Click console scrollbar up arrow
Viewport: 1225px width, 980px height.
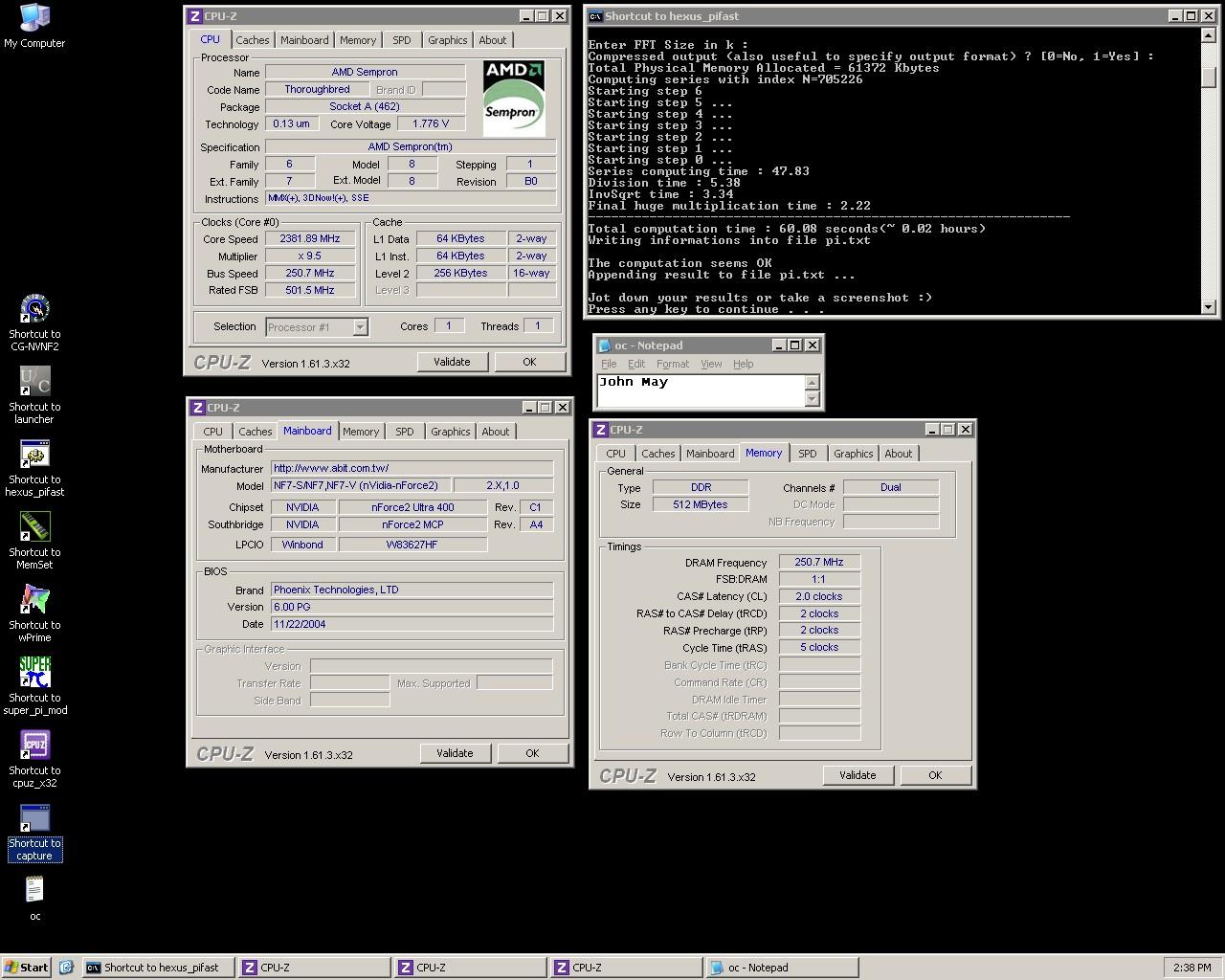(1208, 35)
